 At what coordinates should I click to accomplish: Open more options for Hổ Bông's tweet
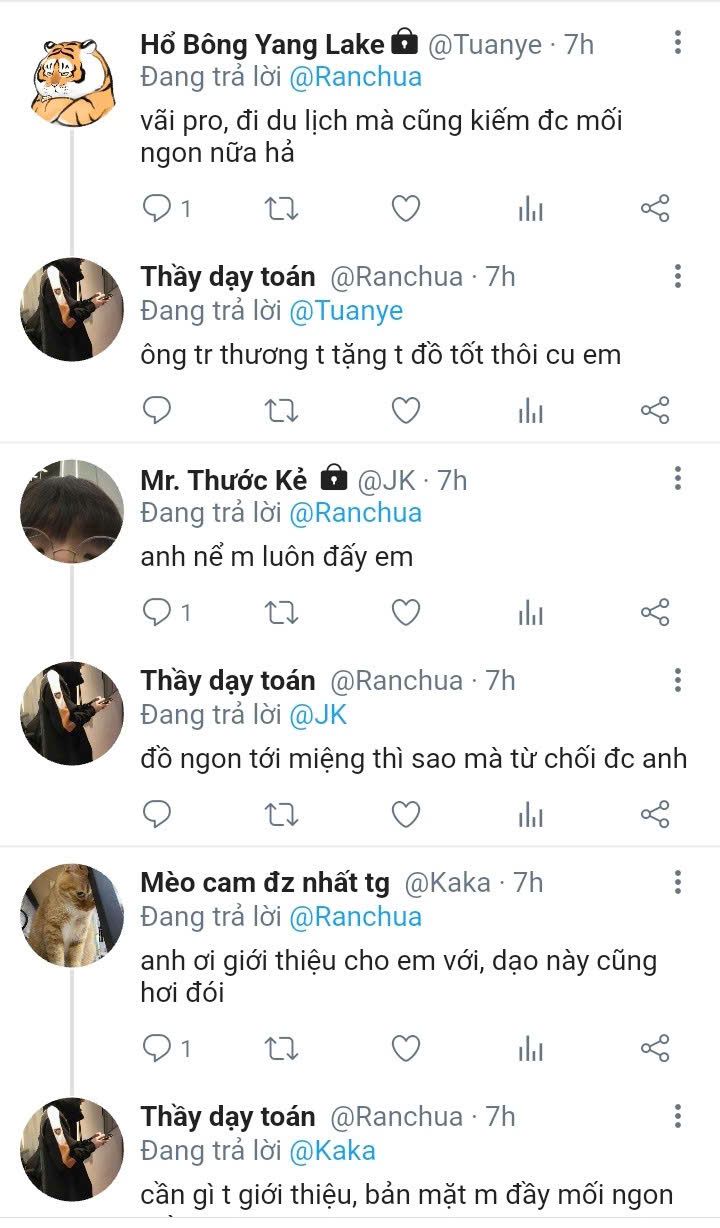678,42
